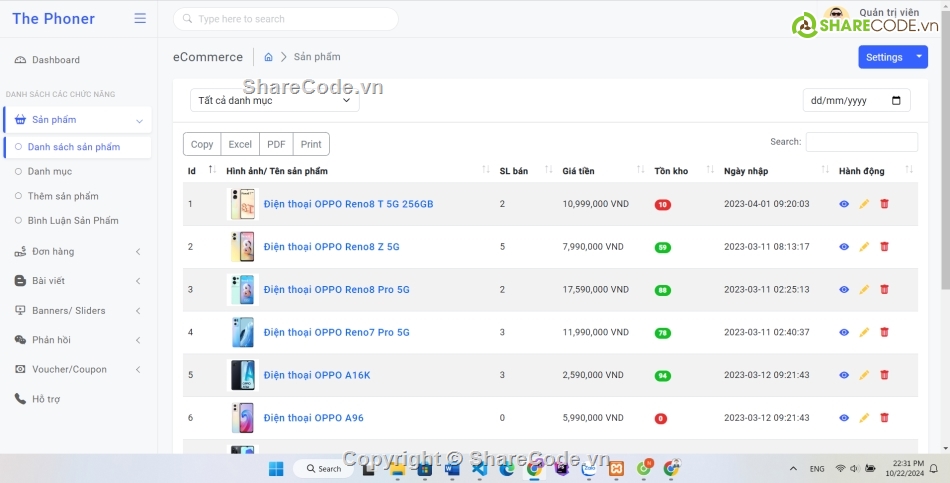
Task: Edit OPPO Reno7 Pro 5G pencil icon
Action: coord(864,332)
